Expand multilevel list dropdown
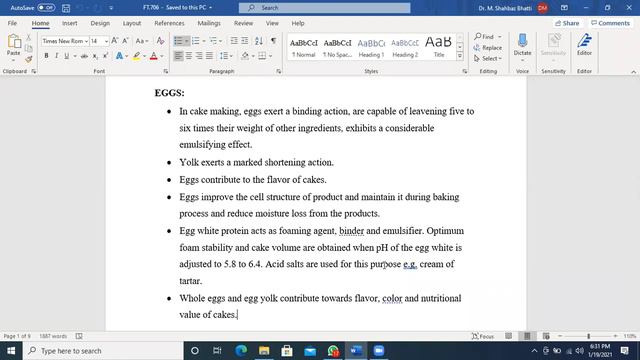Image resolution: width=640 pixels, height=360 pixels. point(220,41)
